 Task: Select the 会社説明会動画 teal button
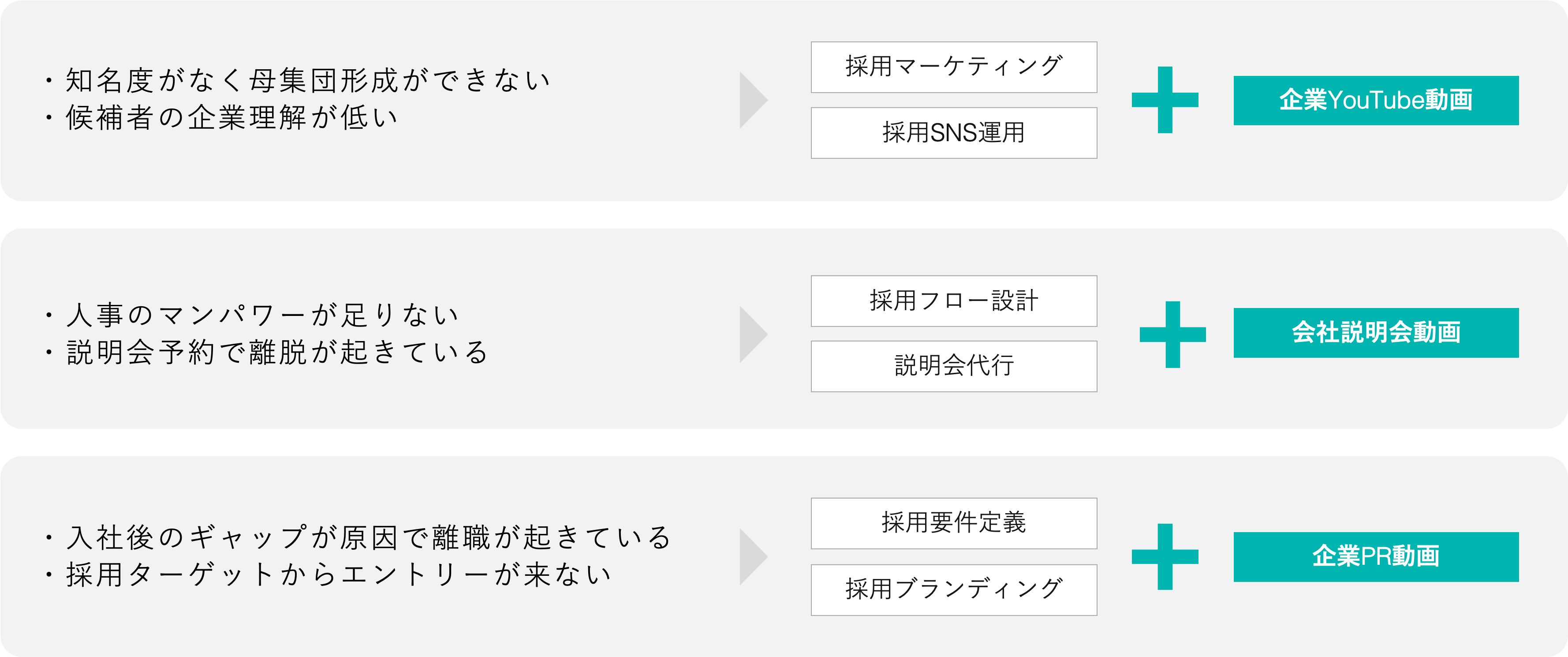[x=1376, y=332]
